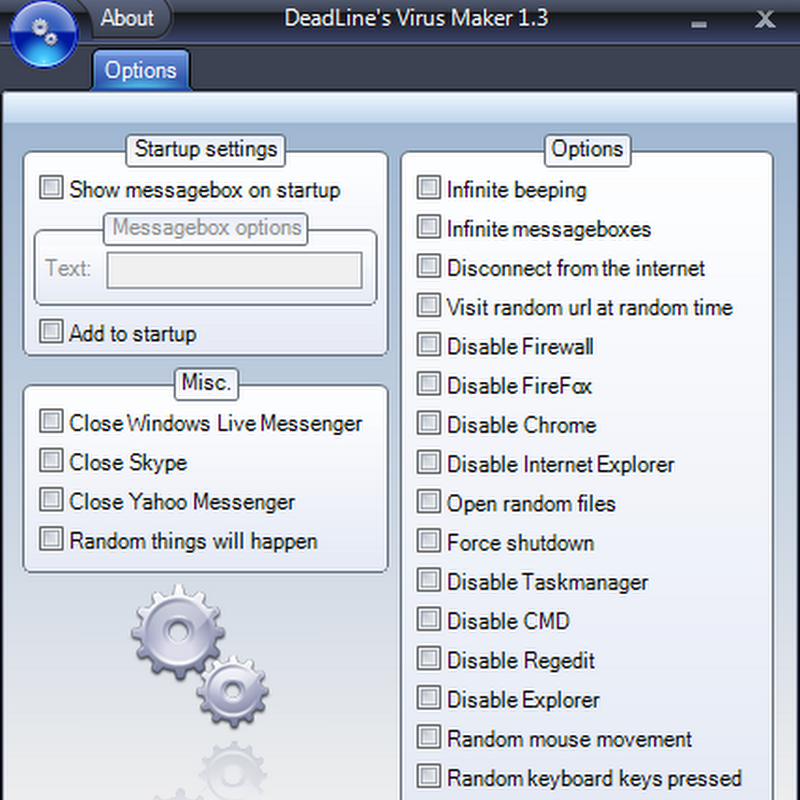800x800 pixels.
Task: Toggle Force shutdown checkbox
Action: tap(429, 541)
